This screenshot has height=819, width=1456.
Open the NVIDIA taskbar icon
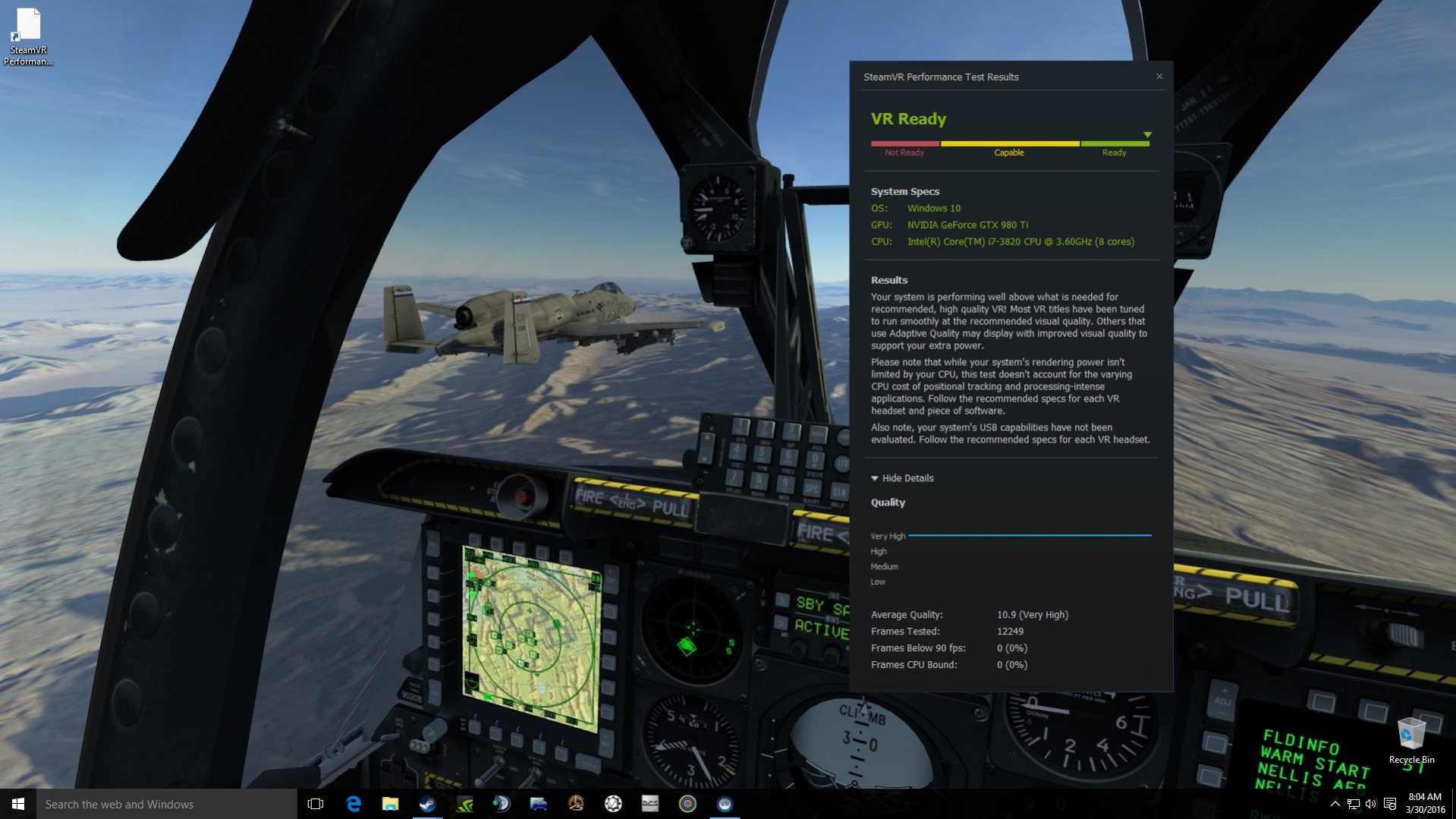click(464, 804)
